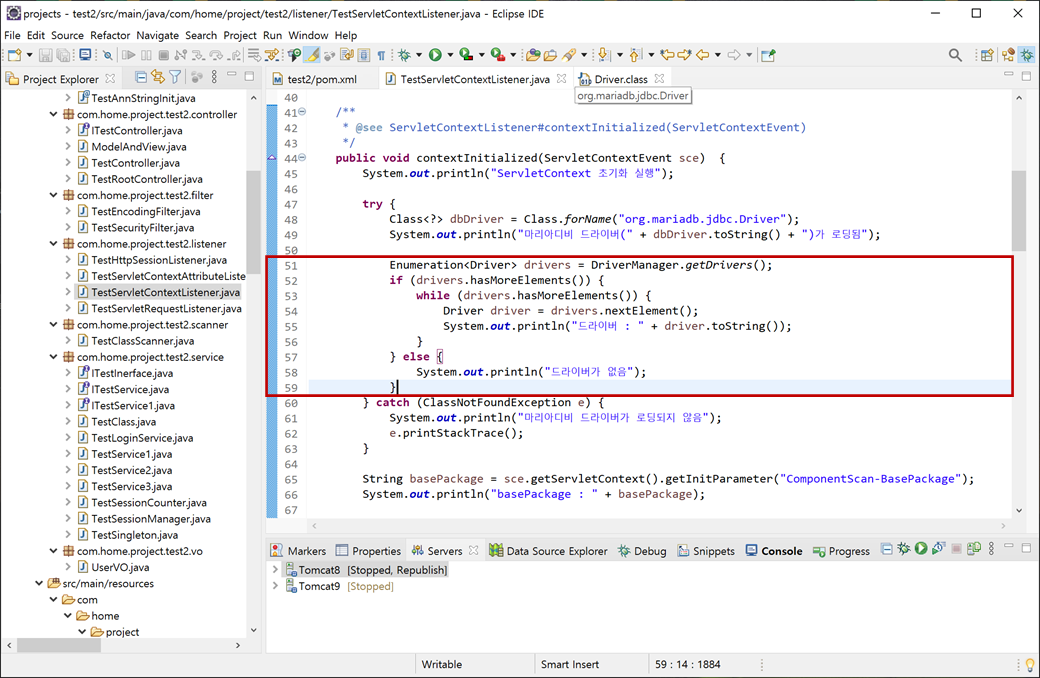Toggle Show Whitespace Characters pilcrow icon
The image size is (1040, 678).
click(x=381, y=56)
